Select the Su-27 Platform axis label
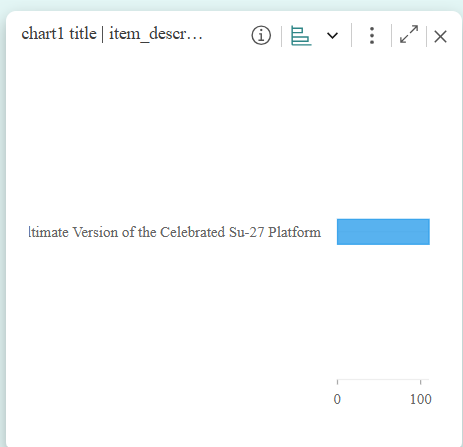This screenshot has height=447, width=463. tap(175, 232)
